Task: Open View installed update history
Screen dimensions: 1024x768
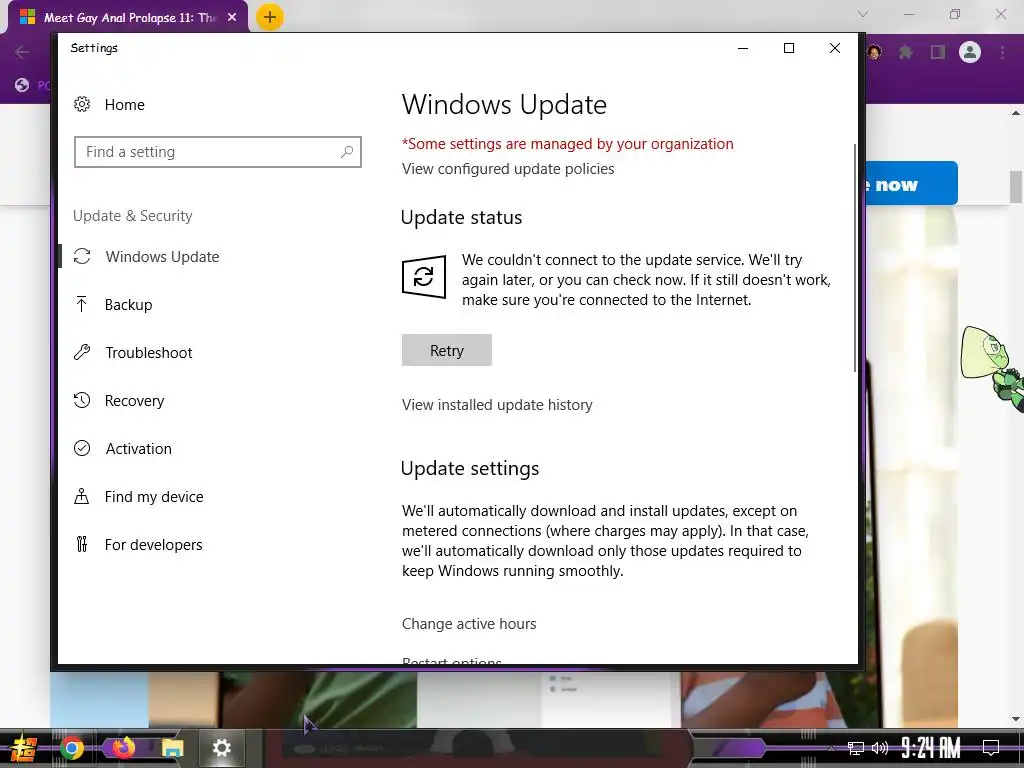Action: click(497, 405)
